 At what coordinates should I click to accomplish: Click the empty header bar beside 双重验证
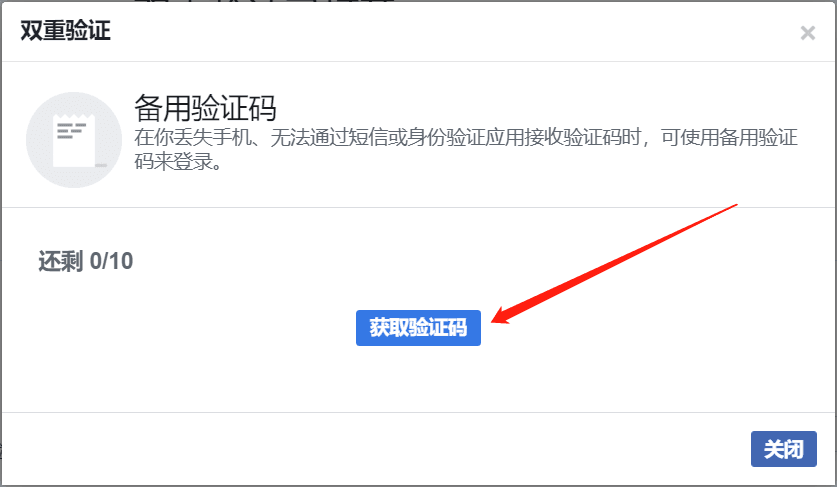point(454,31)
